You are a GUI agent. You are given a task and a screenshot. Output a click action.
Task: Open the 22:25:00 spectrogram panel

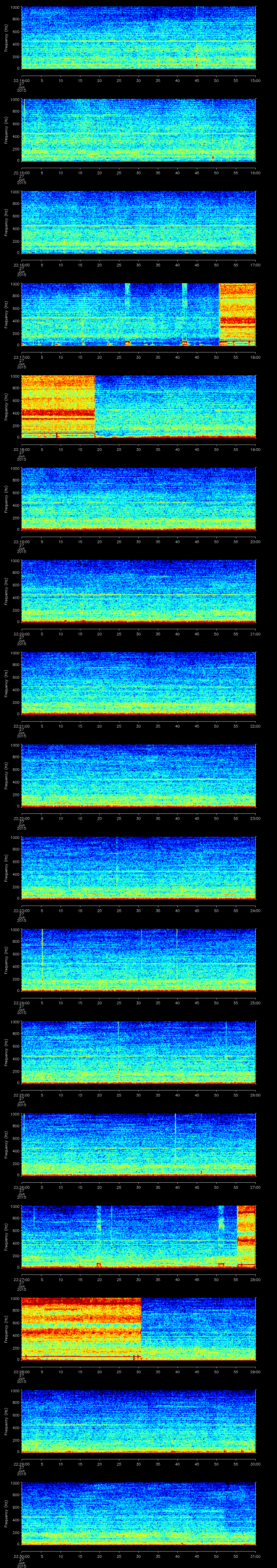coord(138,1052)
